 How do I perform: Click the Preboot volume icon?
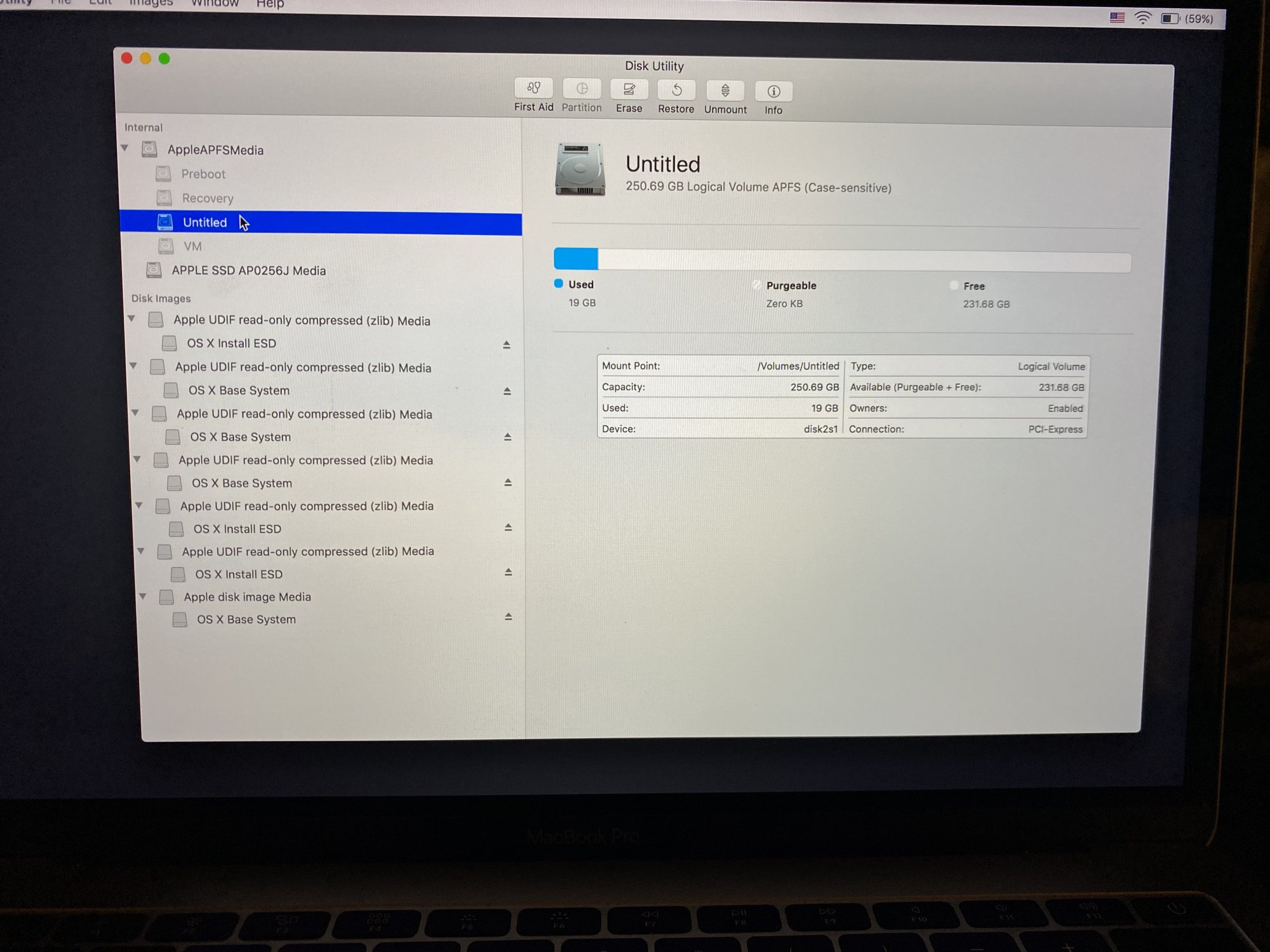pyautogui.click(x=163, y=173)
